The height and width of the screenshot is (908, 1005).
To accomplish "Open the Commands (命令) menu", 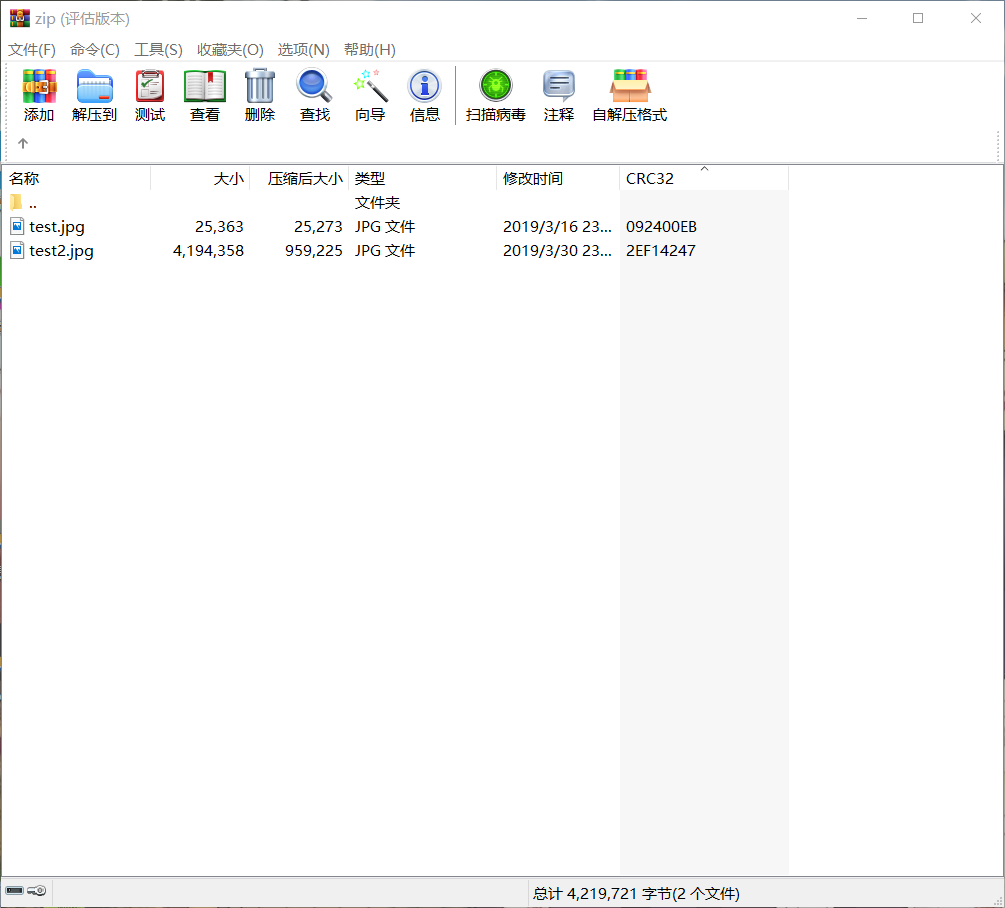I will (95, 50).
